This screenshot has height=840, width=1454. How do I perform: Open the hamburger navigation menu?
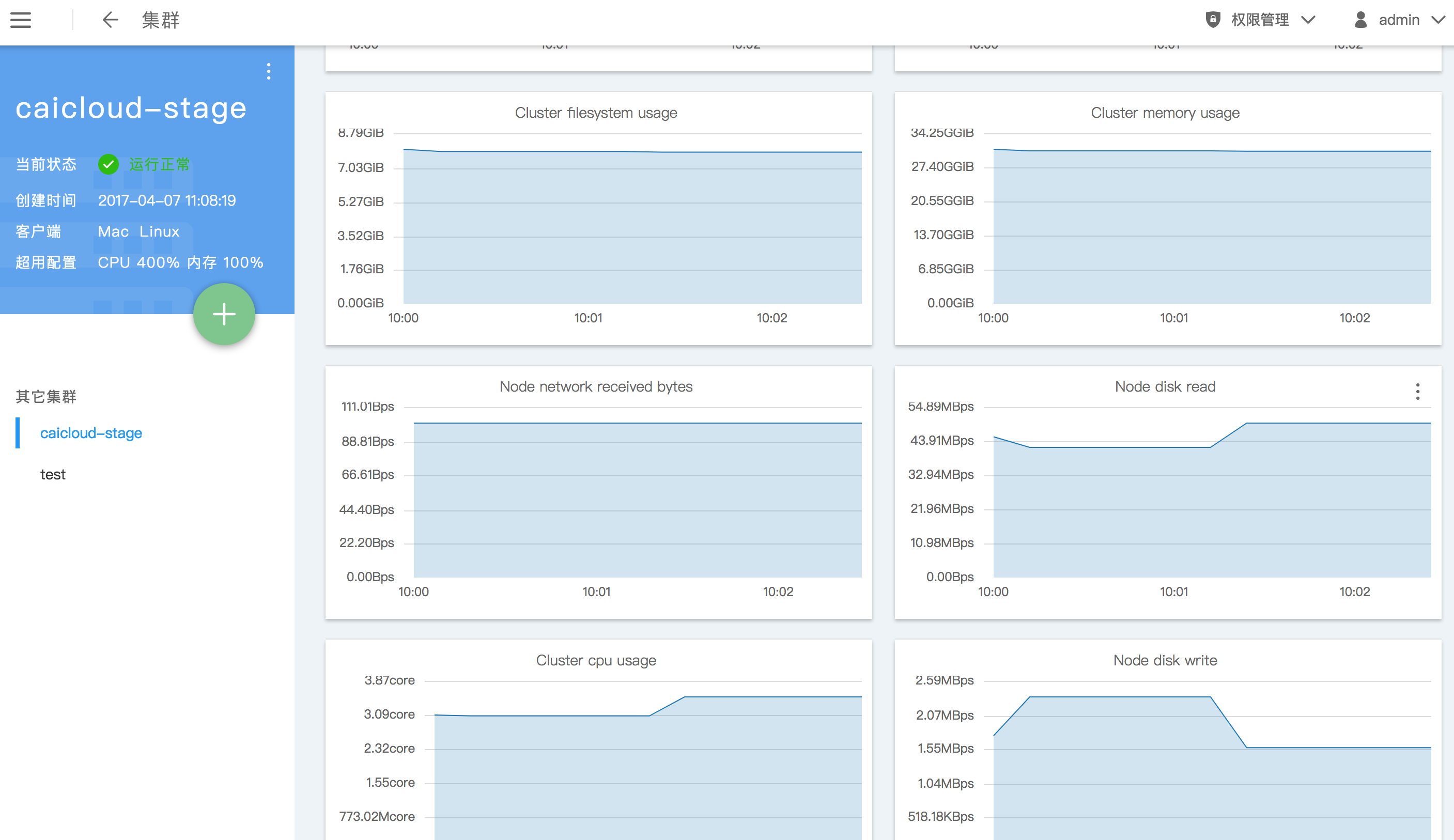(21, 20)
